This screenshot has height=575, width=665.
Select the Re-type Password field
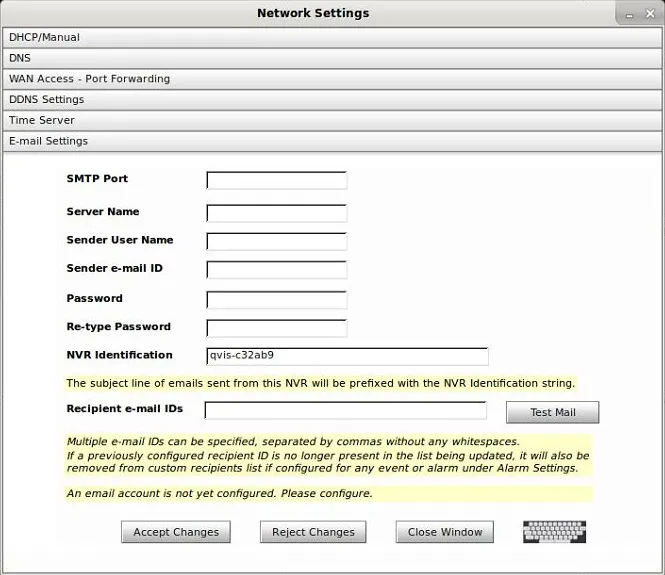coord(277,328)
